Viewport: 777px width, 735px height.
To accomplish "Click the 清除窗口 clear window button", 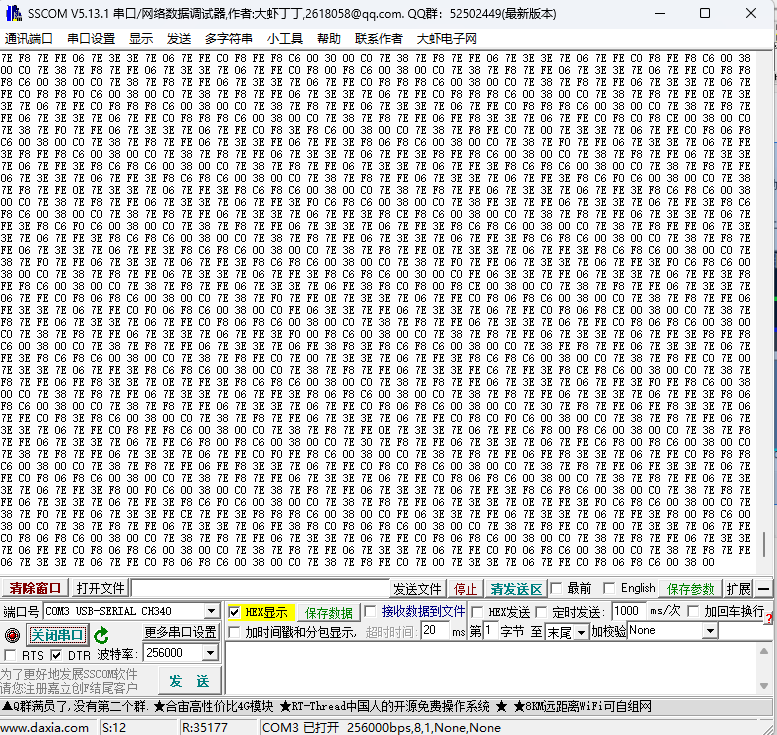I will [x=35, y=589].
